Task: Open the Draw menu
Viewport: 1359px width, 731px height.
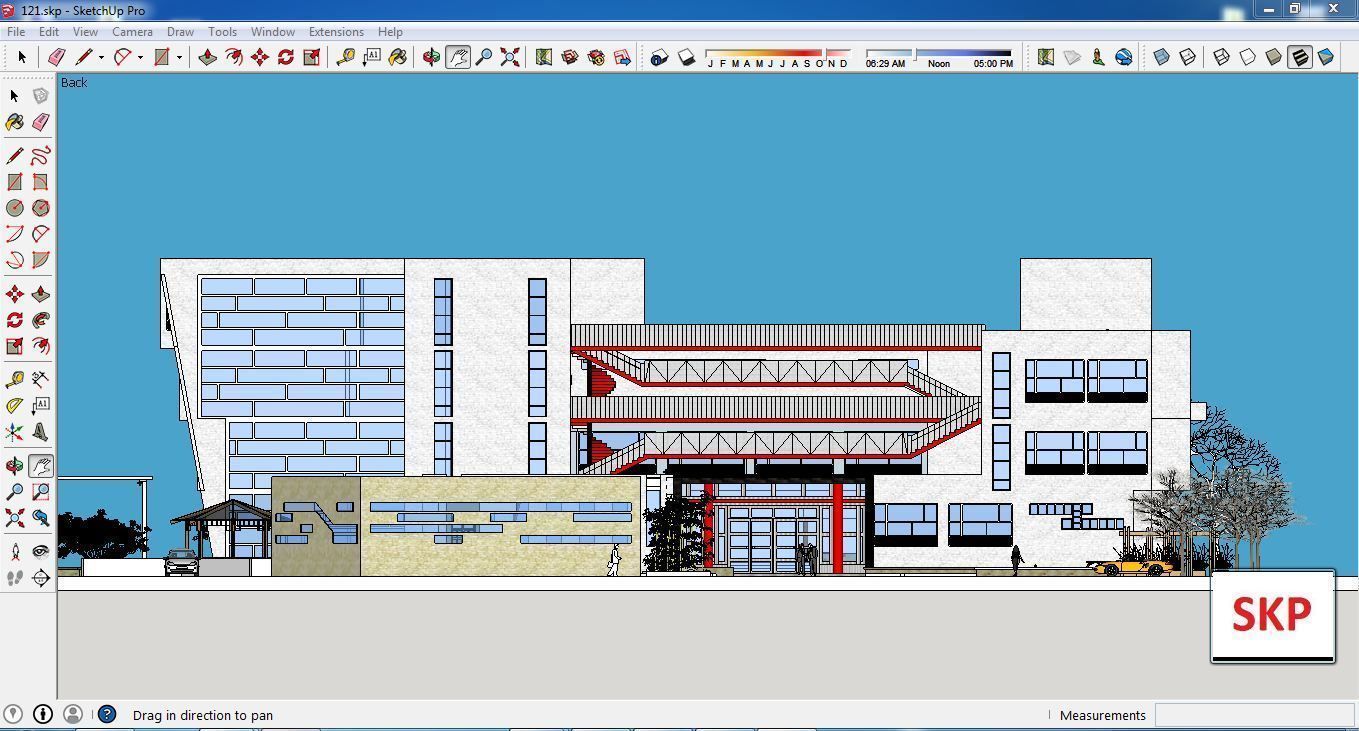Action: click(180, 31)
